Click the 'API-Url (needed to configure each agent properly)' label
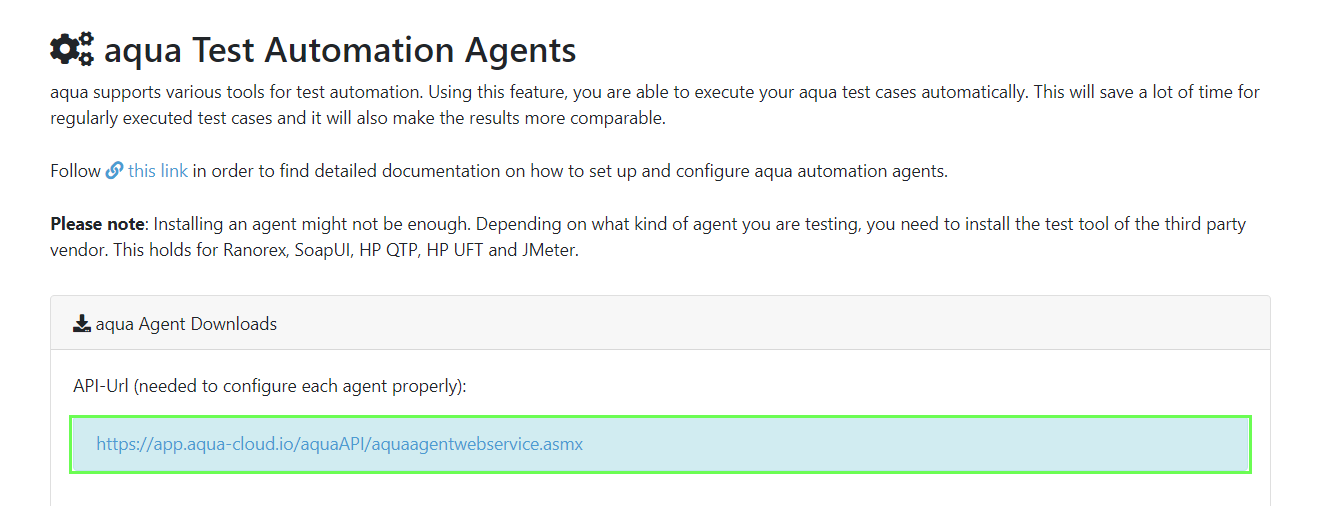The width and height of the screenshot is (1328, 506). (x=270, y=386)
